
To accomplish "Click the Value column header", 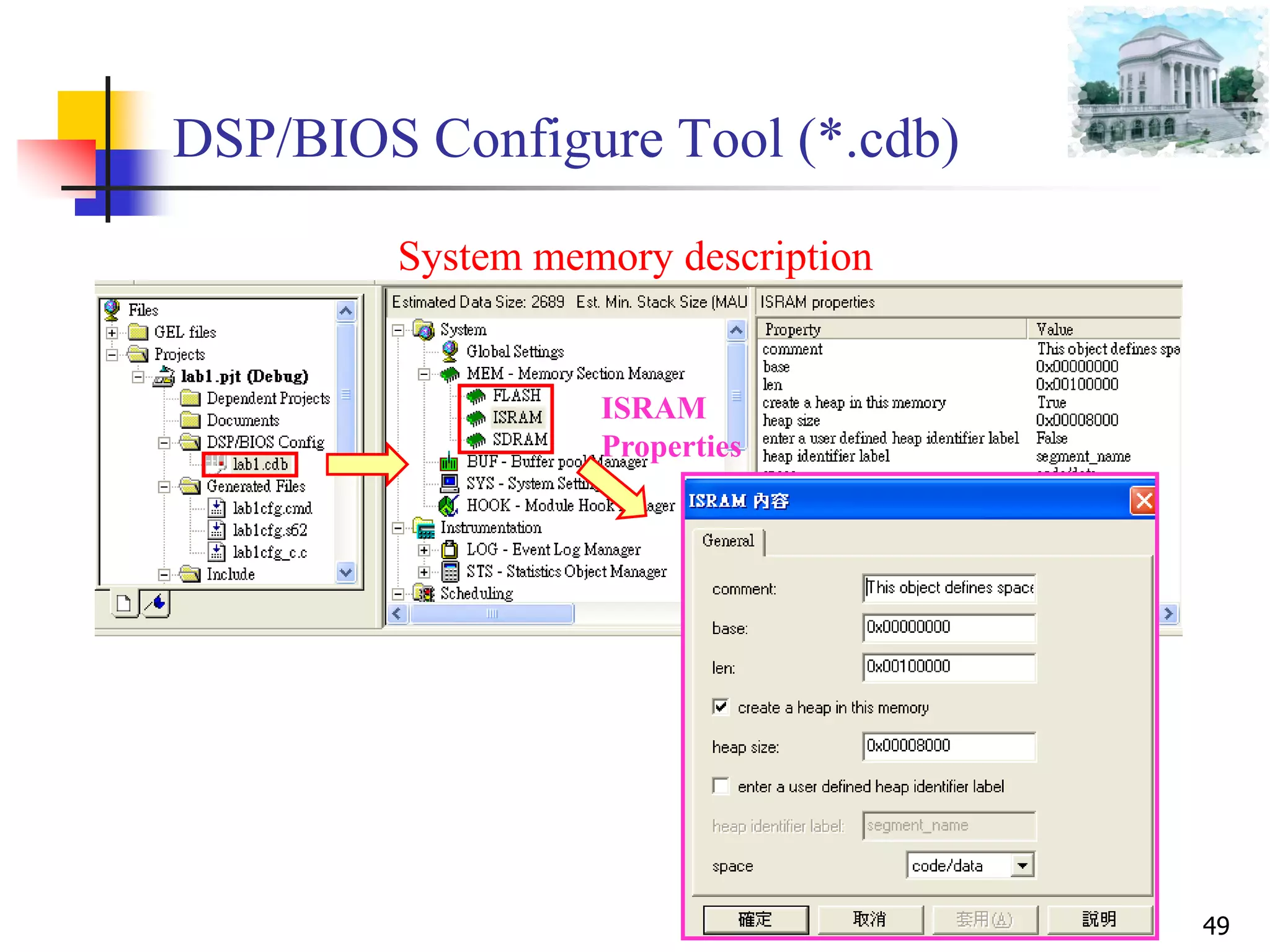I will point(1104,329).
